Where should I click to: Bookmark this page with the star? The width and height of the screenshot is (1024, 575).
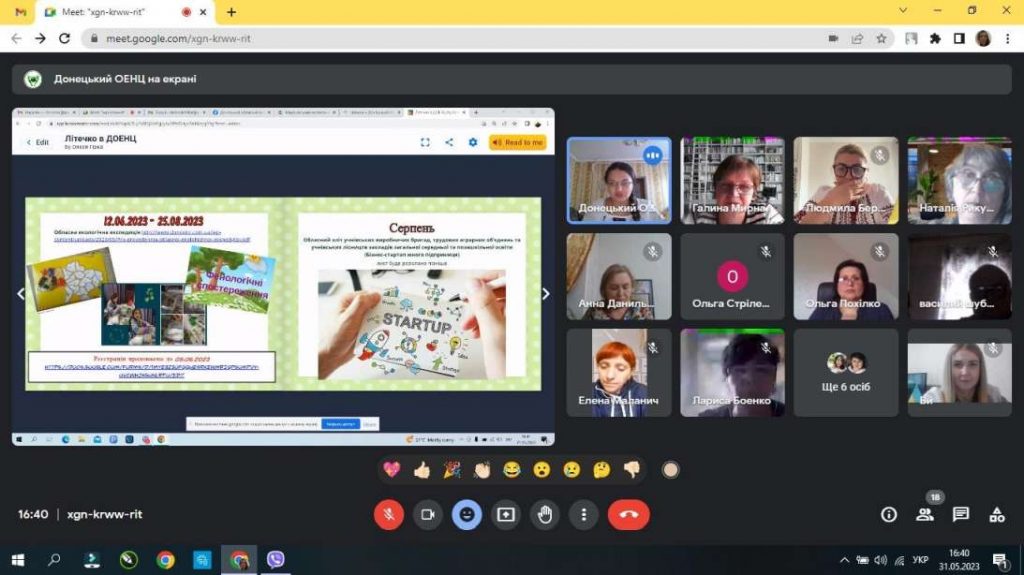point(881,39)
